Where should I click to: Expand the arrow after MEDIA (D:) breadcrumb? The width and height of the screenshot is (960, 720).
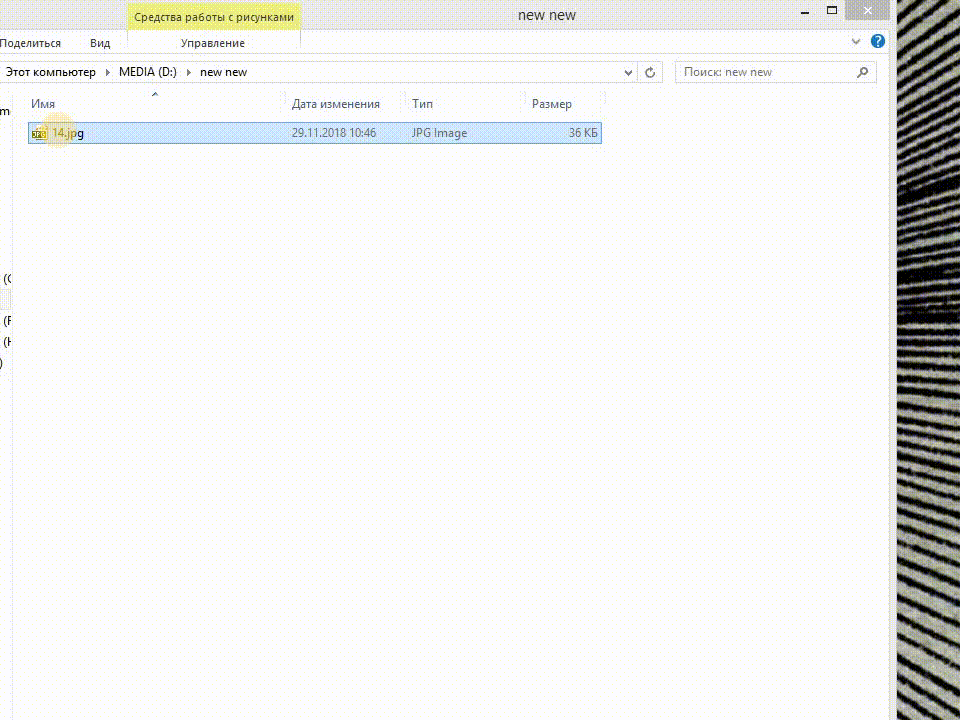[189, 72]
